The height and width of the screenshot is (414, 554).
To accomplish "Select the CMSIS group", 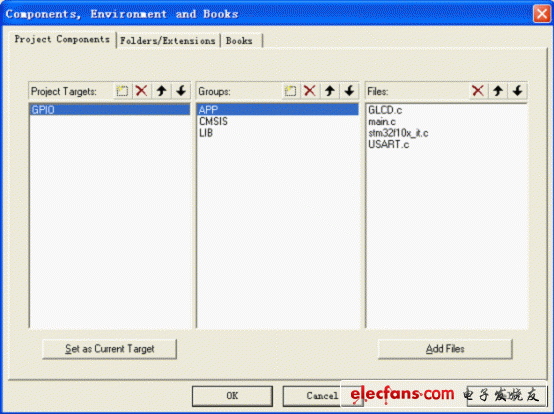I will pyautogui.click(x=213, y=122).
